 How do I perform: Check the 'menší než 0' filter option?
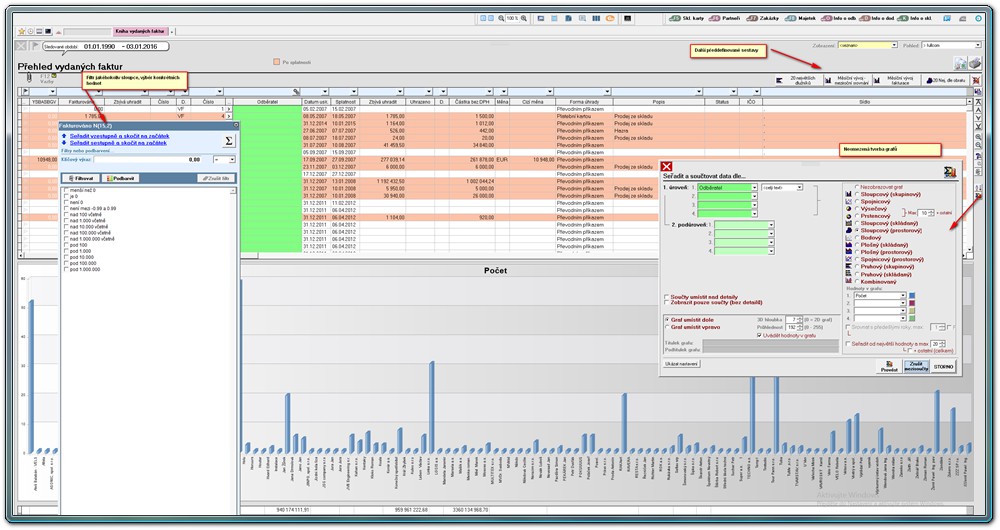coord(66,191)
